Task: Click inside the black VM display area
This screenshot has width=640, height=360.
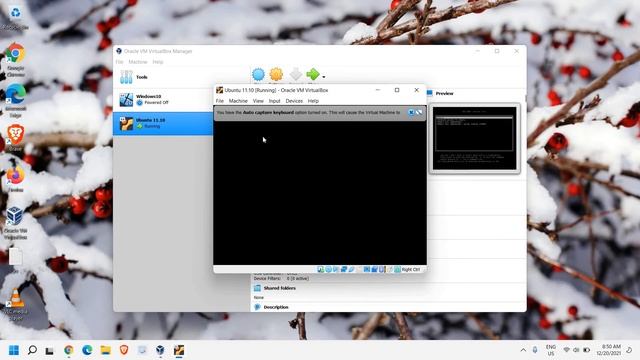Action: (320, 193)
